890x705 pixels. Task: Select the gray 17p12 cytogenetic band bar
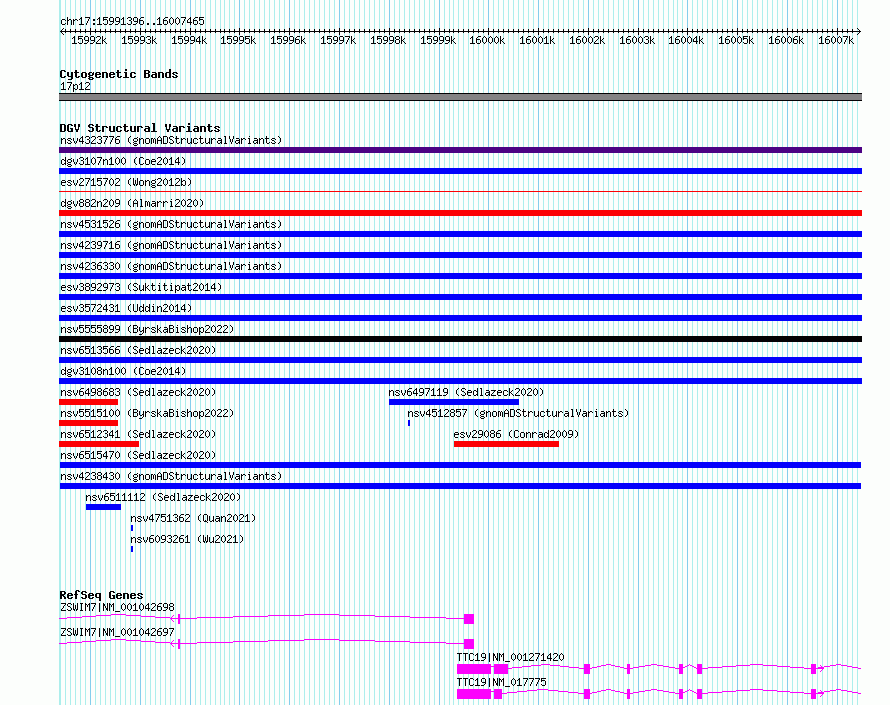460,97
